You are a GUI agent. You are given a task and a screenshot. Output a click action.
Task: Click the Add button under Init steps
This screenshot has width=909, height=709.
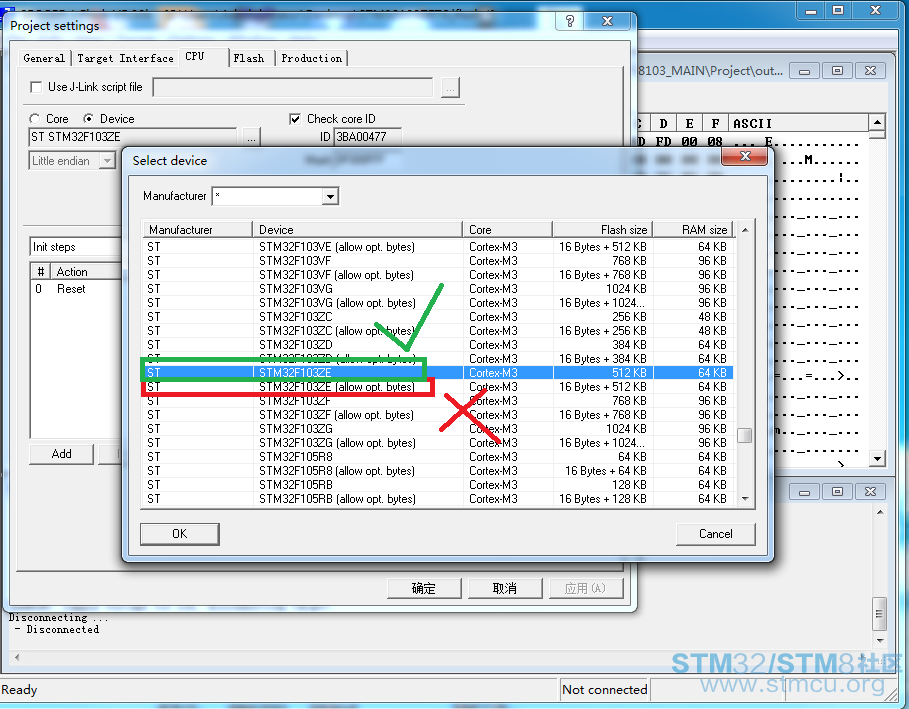[x=61, y=454]
